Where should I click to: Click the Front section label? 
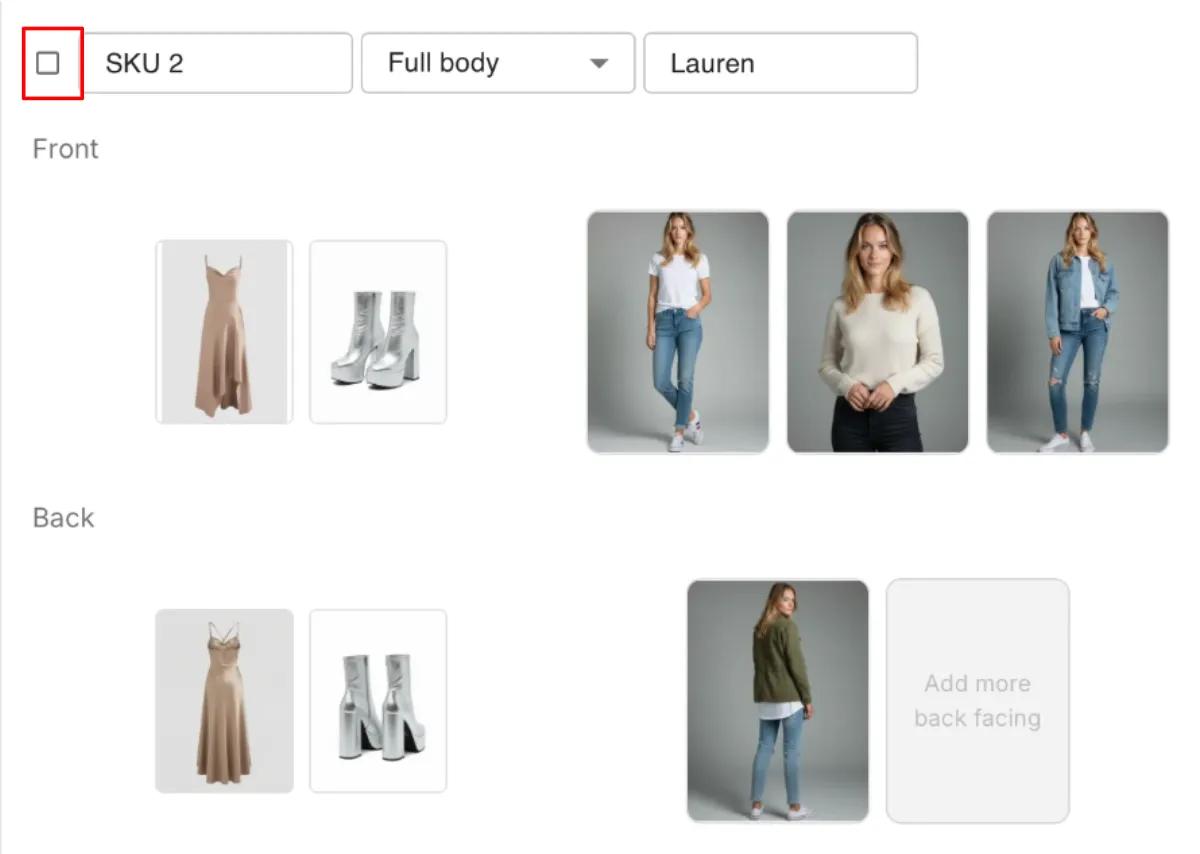(x=64, y=148)
